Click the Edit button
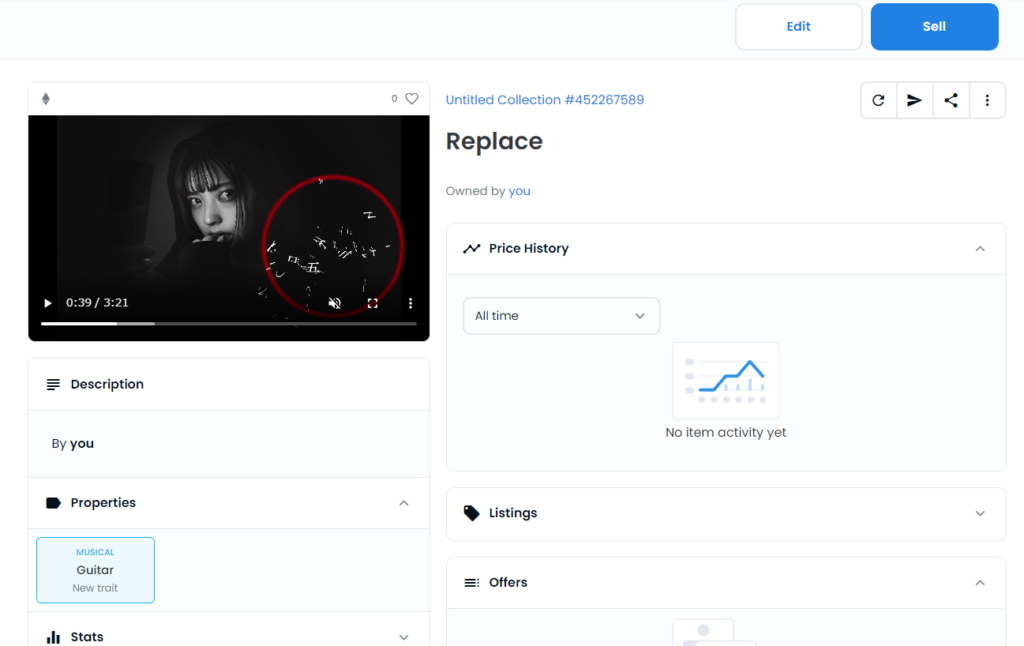 [x=798, y=27]
